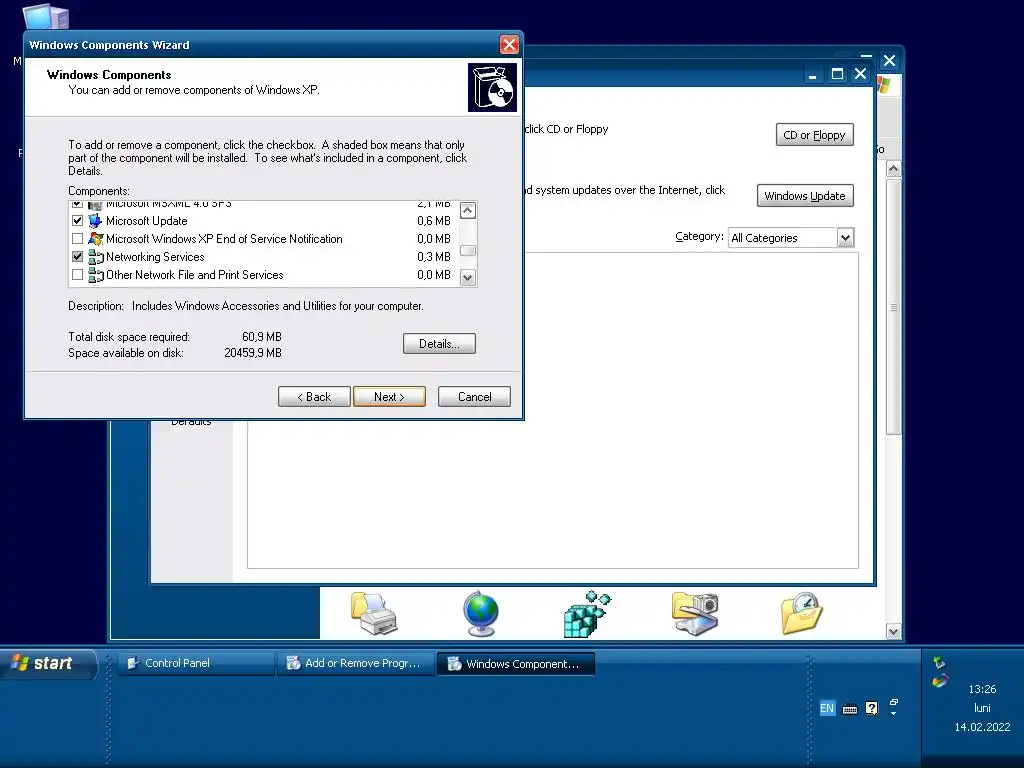This screenshot has width=1024, height=768.
Task: Click Other Network File and Print Services icon
Action: click(x=95, y=275)
